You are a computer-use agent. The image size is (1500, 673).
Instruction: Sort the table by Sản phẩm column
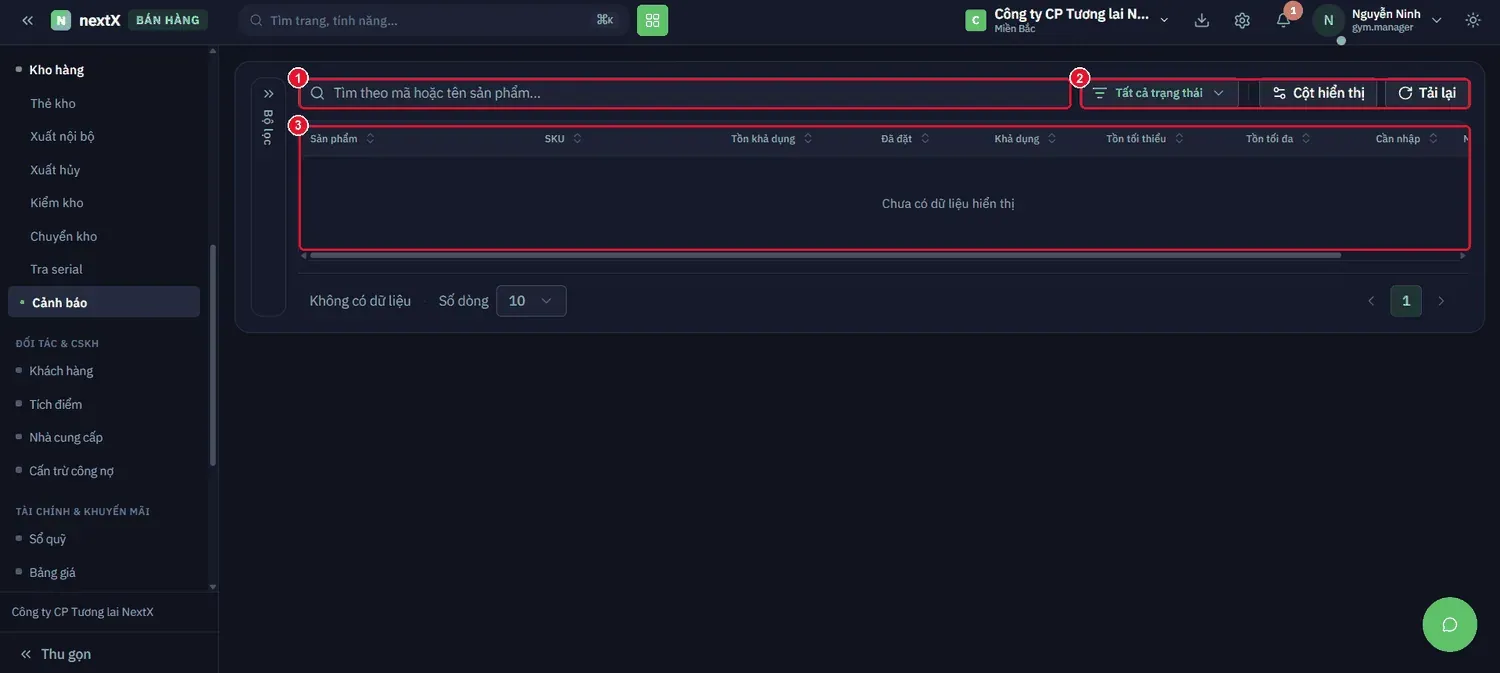(342, 139)
